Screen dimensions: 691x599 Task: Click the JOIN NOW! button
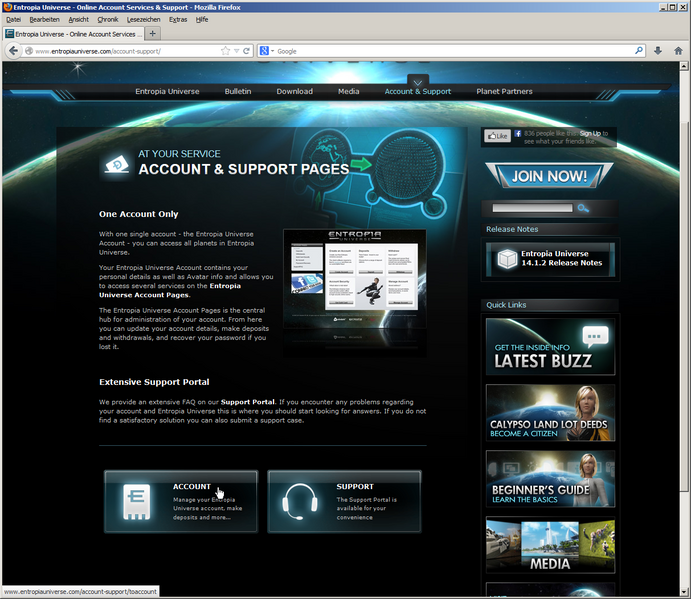[549, 175]
